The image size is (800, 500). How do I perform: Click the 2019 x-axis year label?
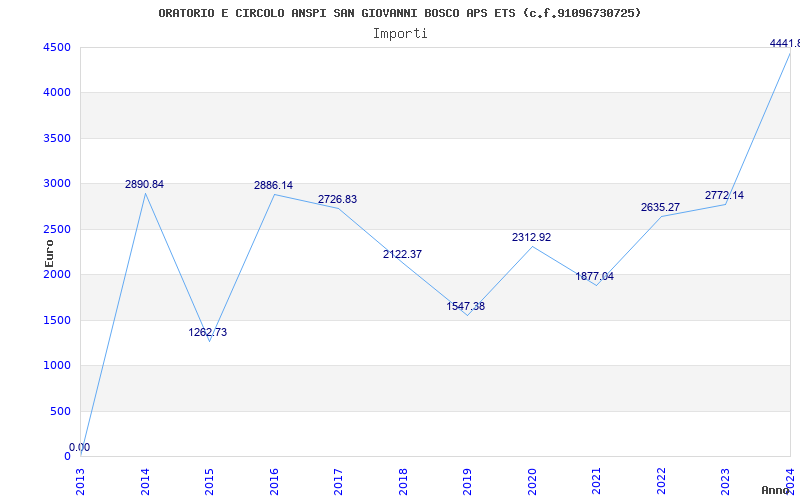click(x=468, y=481)
